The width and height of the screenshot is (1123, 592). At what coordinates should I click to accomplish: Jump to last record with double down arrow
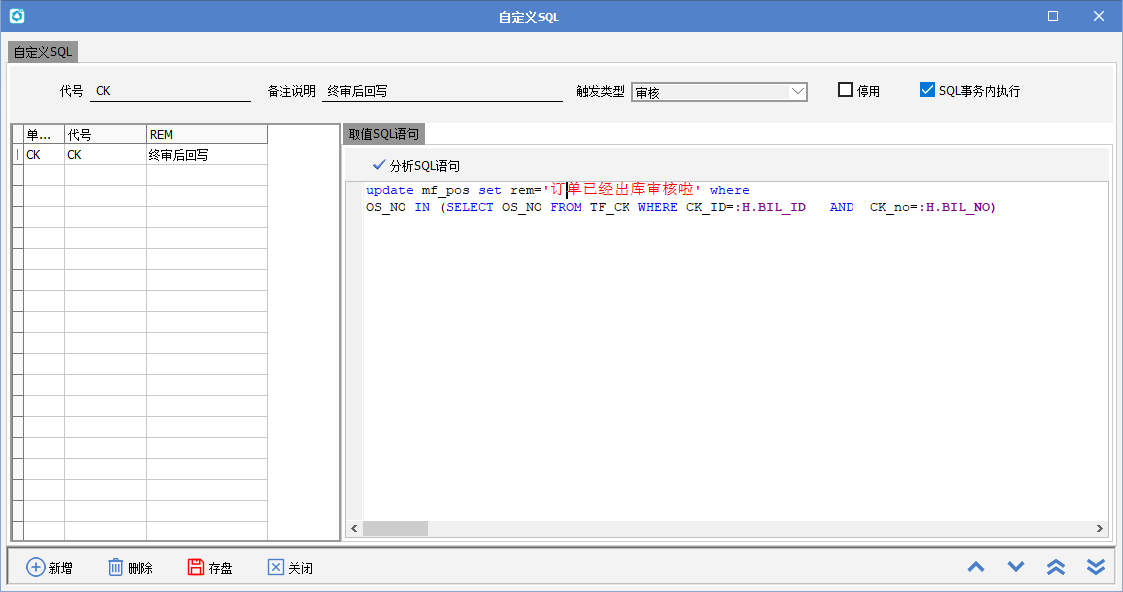1096,567
